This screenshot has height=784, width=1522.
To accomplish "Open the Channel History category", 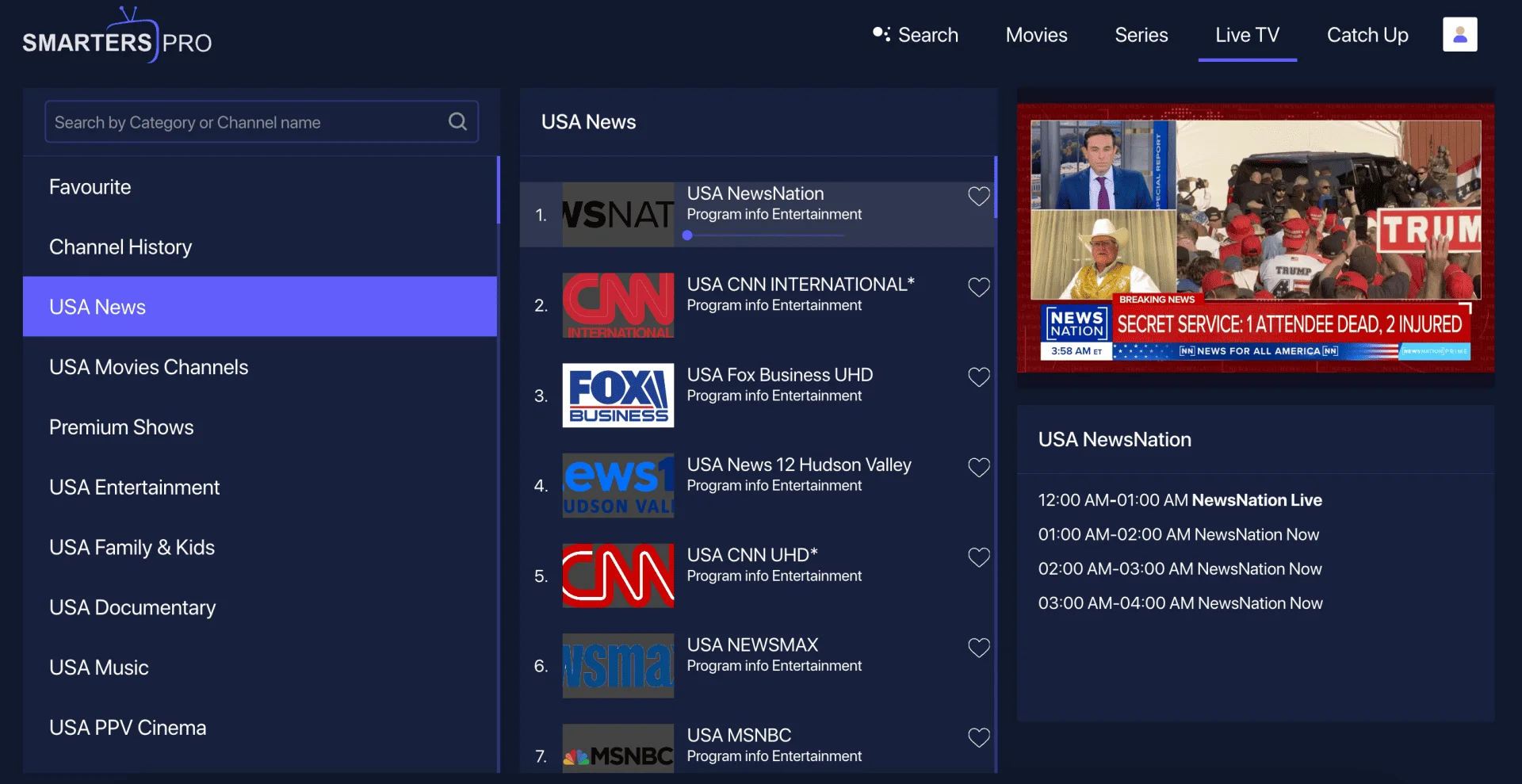I will point(260,247).
